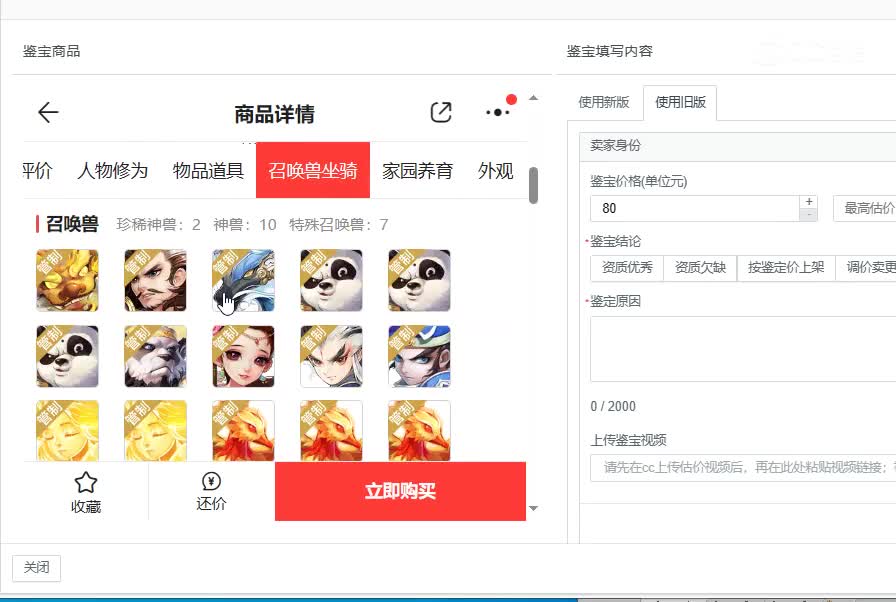Click the 鉴宝商品 panel title
The height and width of the screenshot is (602, 896).
[51, 51]
